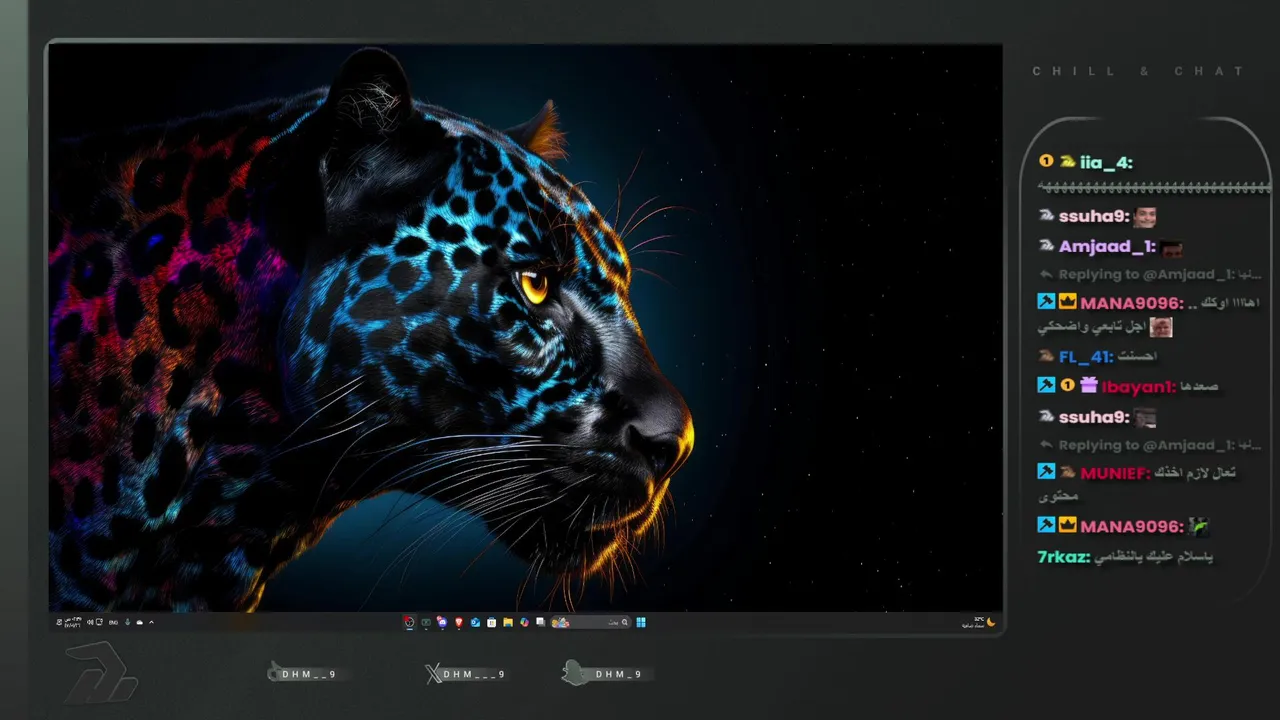Open the Discord taskbar icon
This screenshot has width=1280, height=720.
(x=442, y=622)
